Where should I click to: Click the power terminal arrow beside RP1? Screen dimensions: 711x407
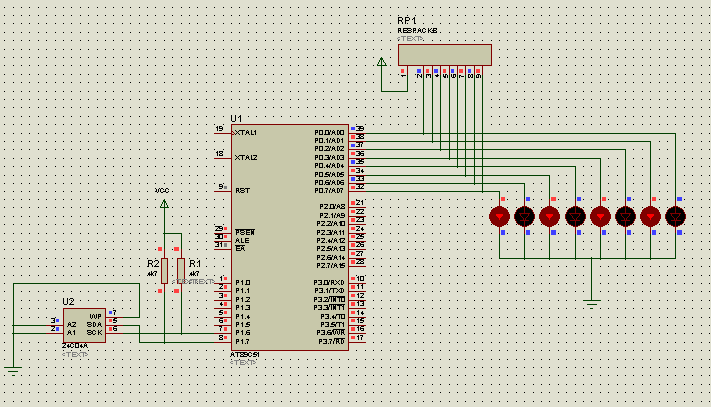pyautogui.click(x=382, y=62)
